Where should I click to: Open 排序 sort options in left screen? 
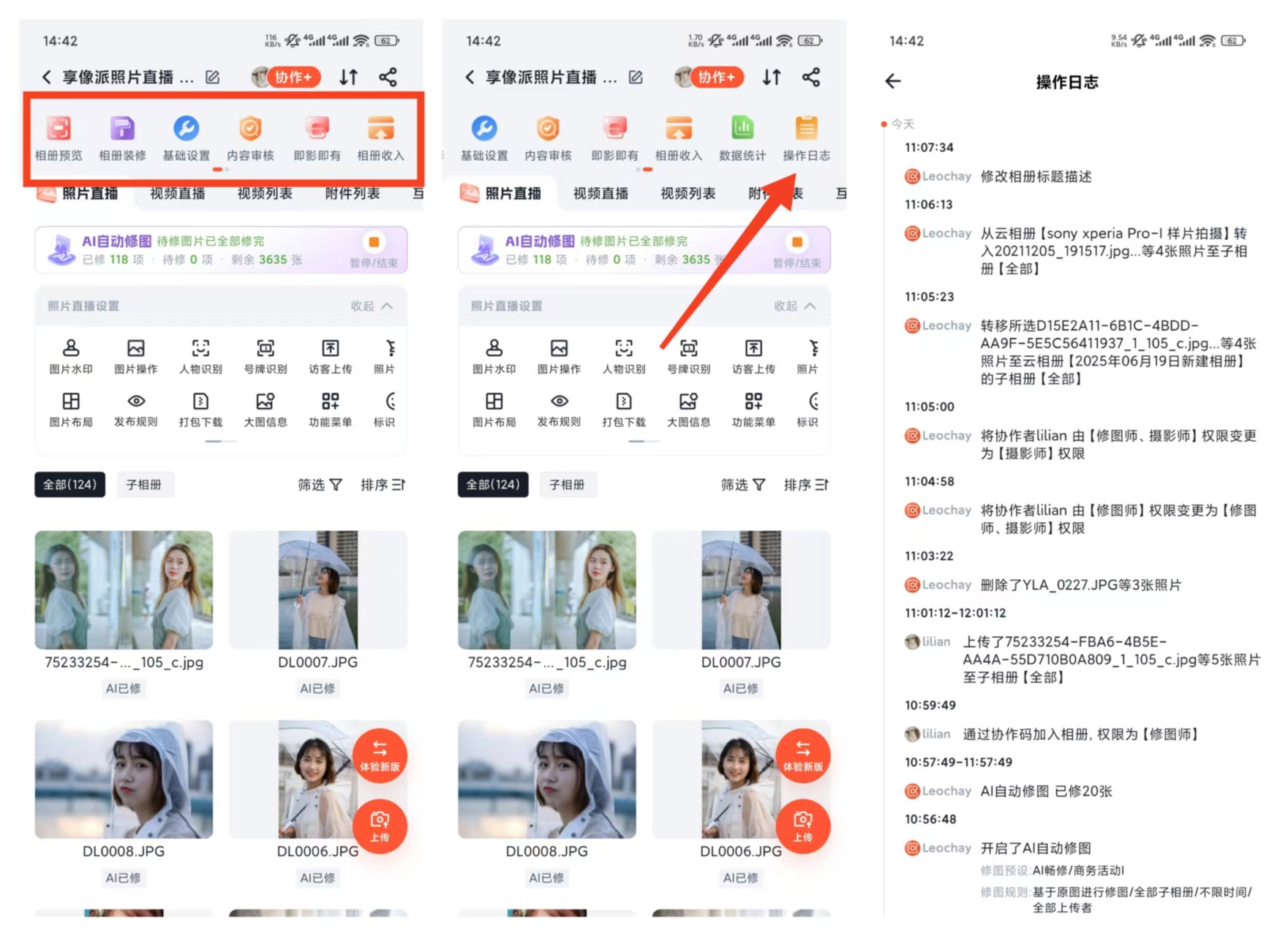click(x=383, y=485)
